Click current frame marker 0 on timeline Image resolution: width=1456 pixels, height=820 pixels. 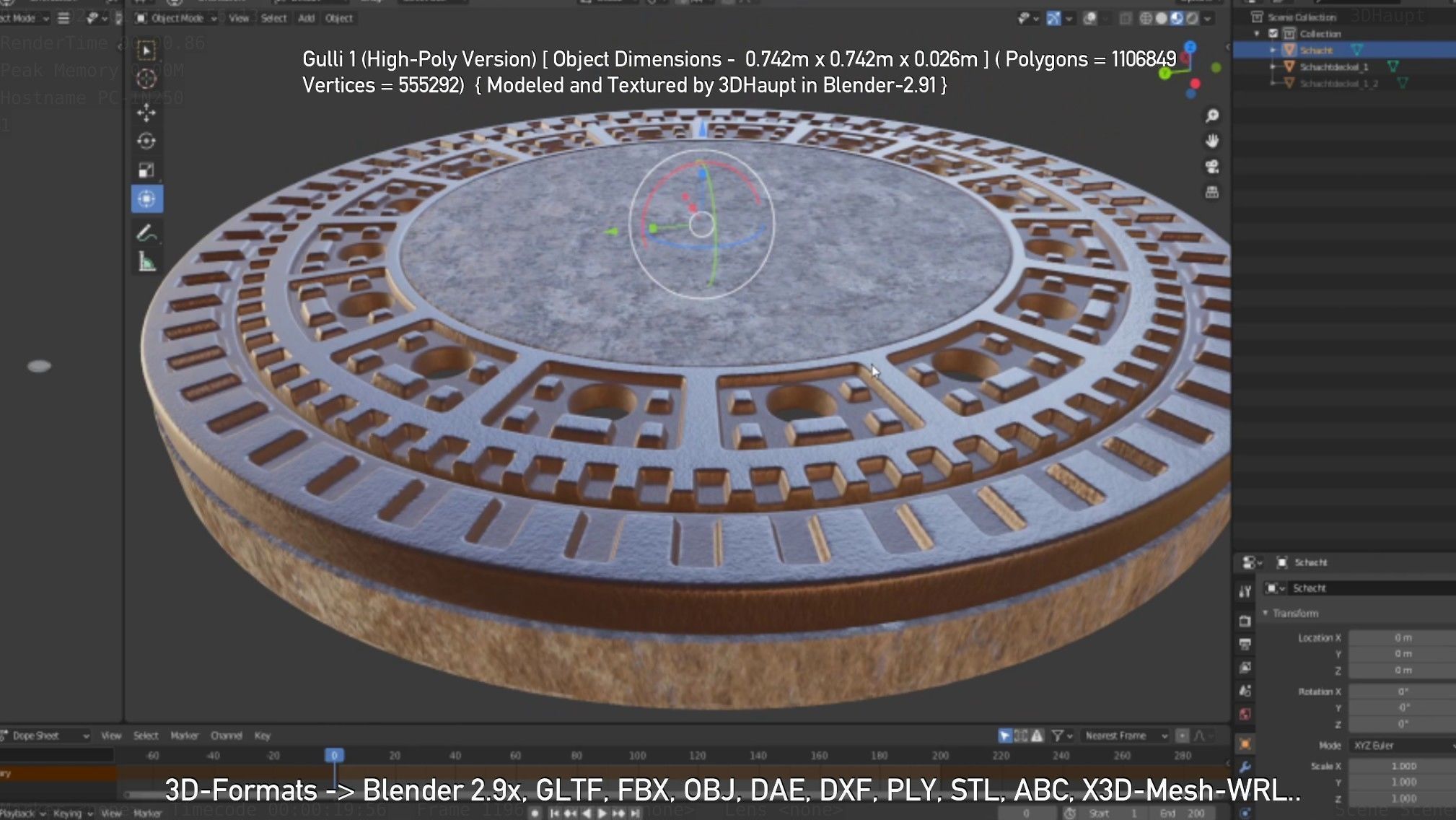333,755
